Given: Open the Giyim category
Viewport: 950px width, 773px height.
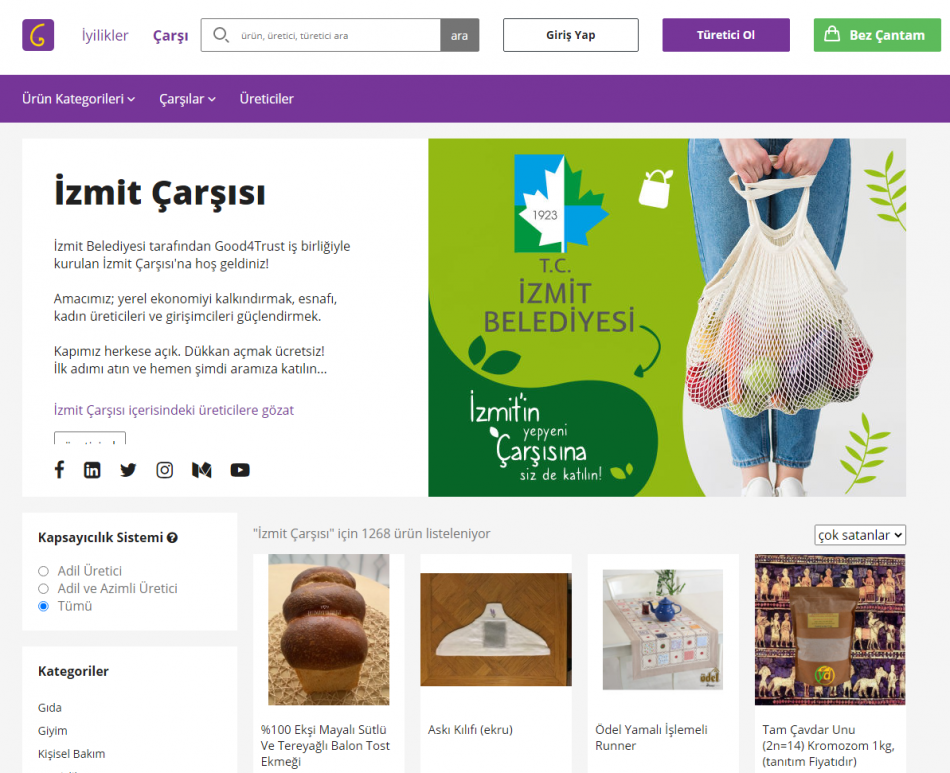Looking at the screenshot, I should pos(53,731).
